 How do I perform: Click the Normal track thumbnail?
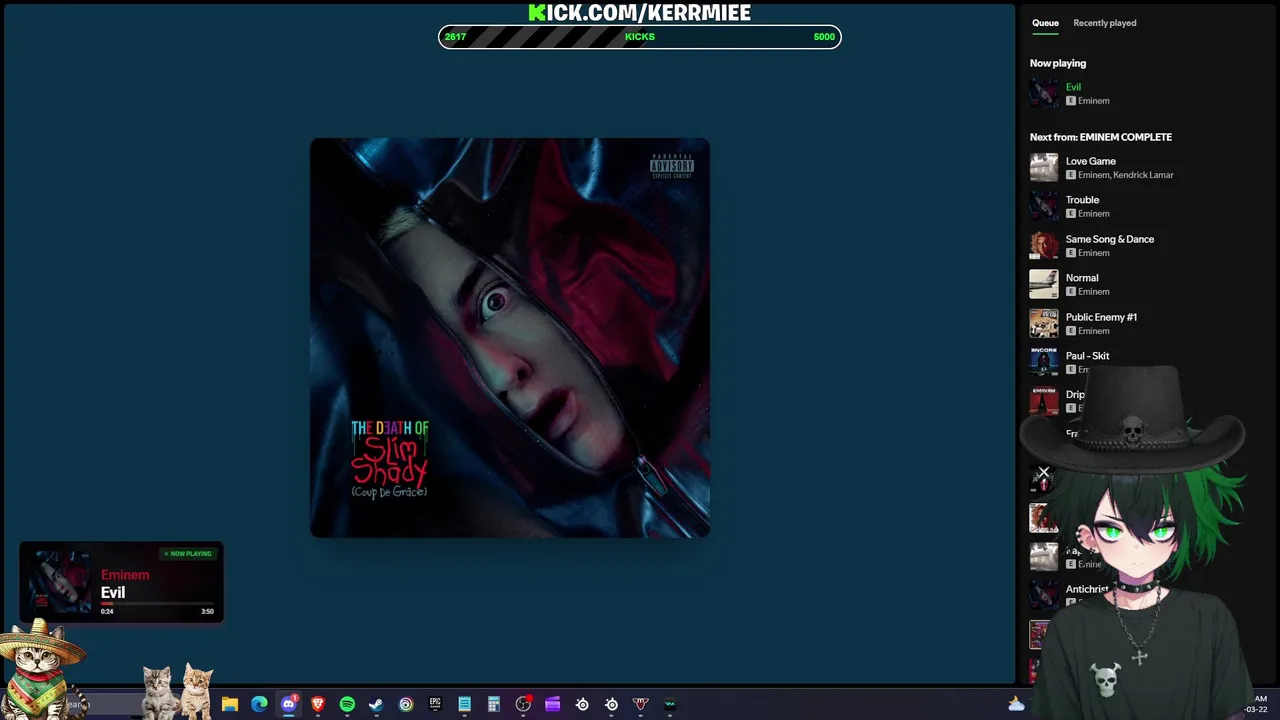[x=1044, y=284]
